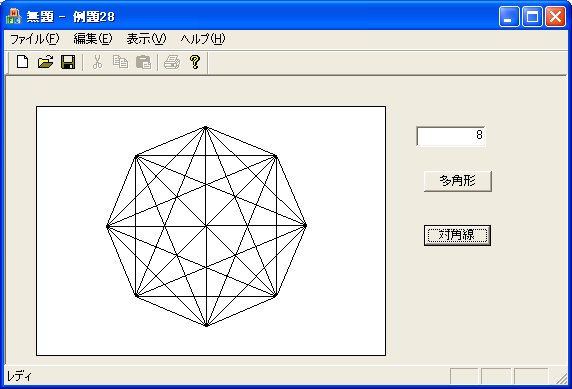This screenshot has width=572, height=389.
Task: Minimize the window
Action: pos(509,16)
